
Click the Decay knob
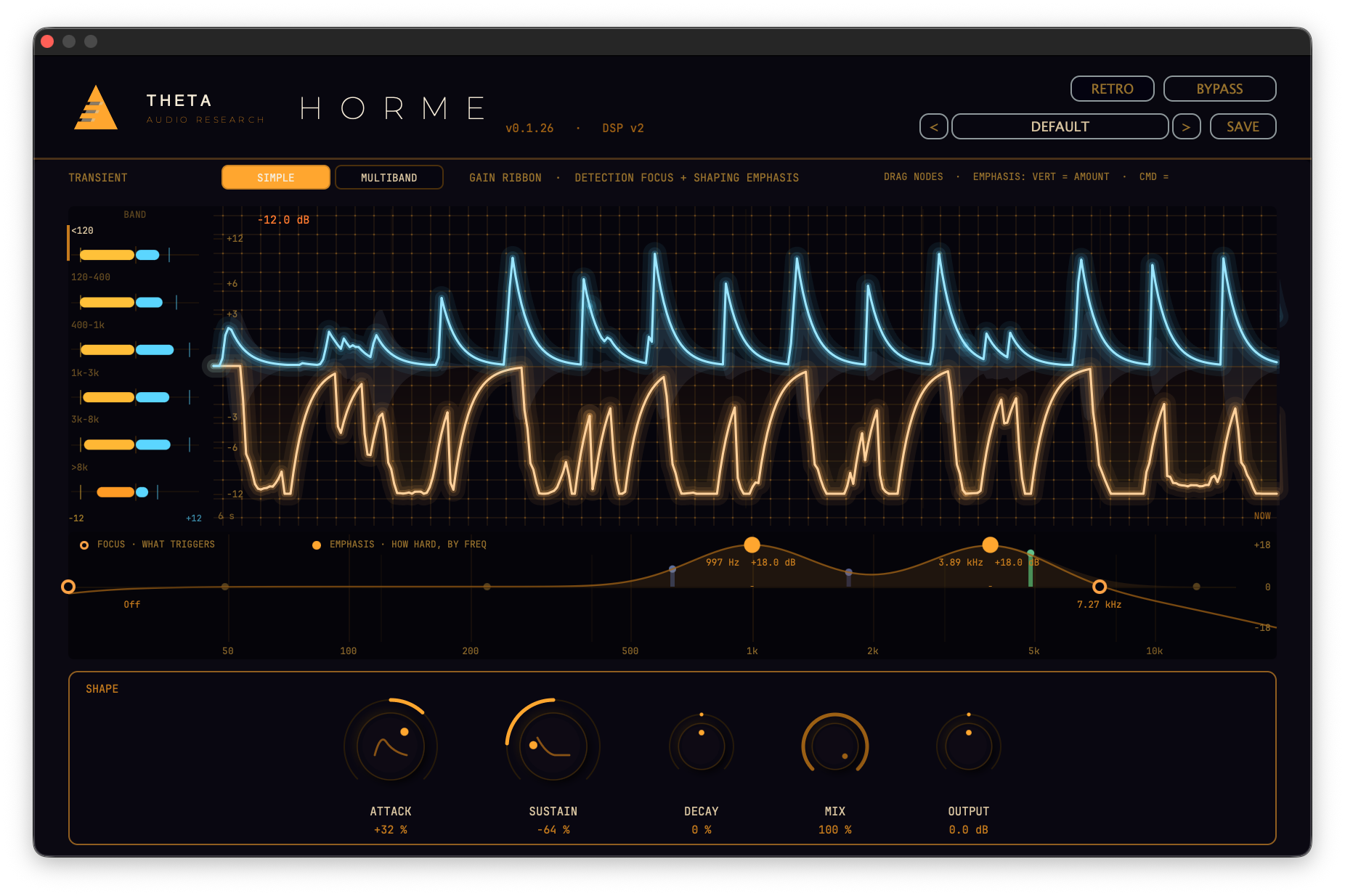point(702,746)
